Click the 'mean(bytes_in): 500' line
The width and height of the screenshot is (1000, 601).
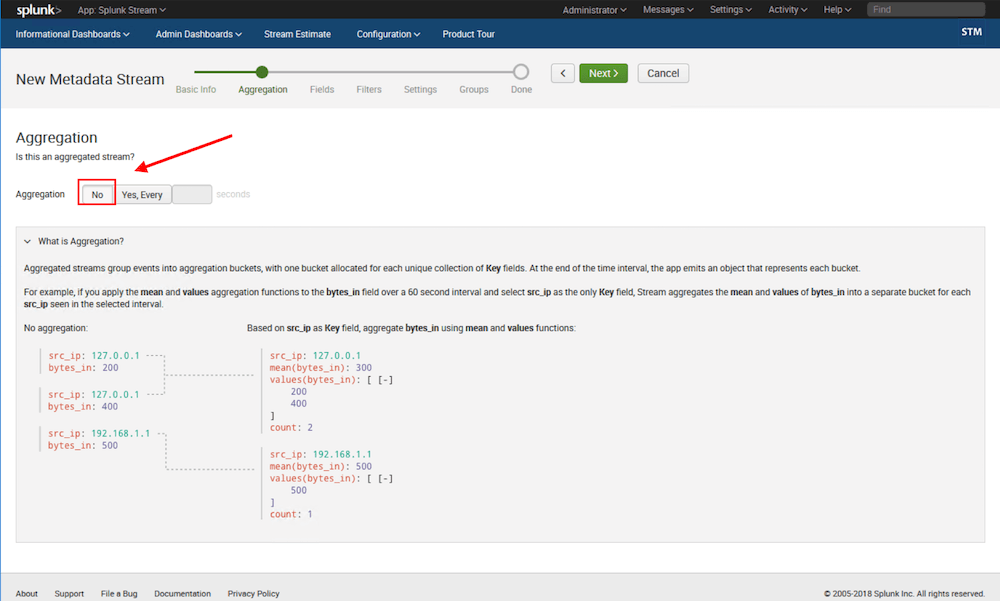pyautogui.click(x=321, y=466)
